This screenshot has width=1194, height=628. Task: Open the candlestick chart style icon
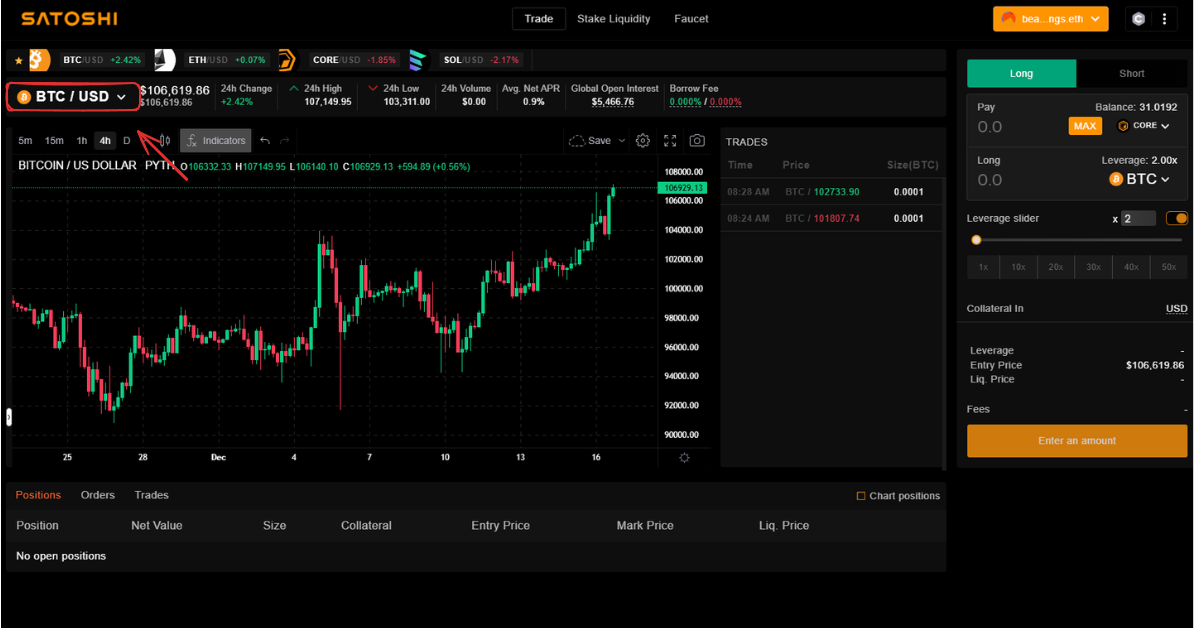pyautogui.click(x=165, y=141)
